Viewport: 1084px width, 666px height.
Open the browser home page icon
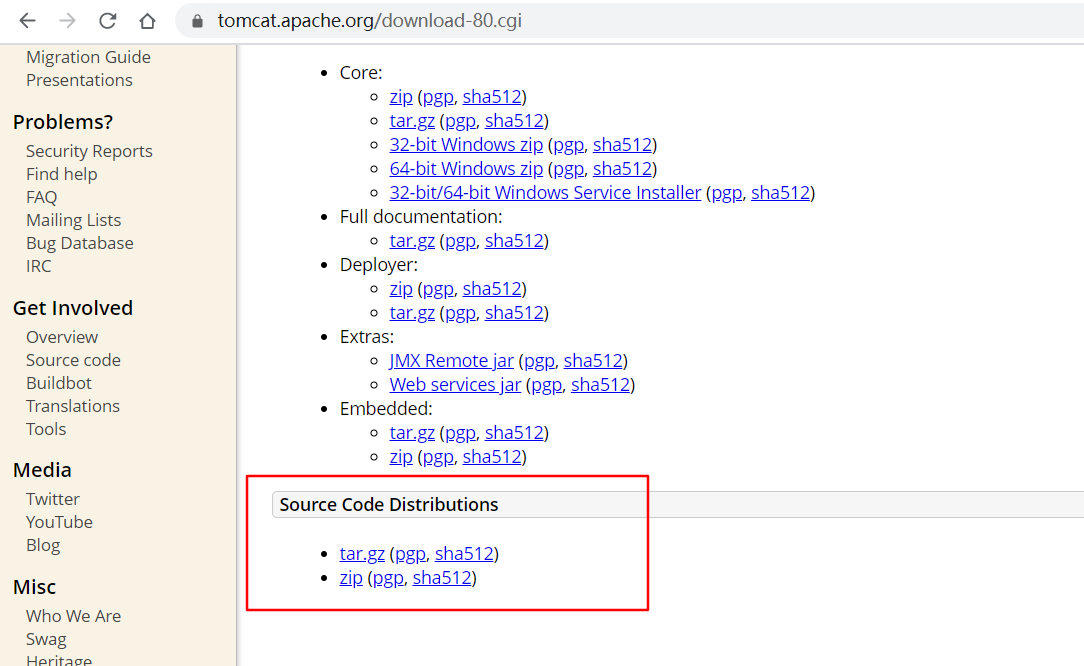[147, 21]
